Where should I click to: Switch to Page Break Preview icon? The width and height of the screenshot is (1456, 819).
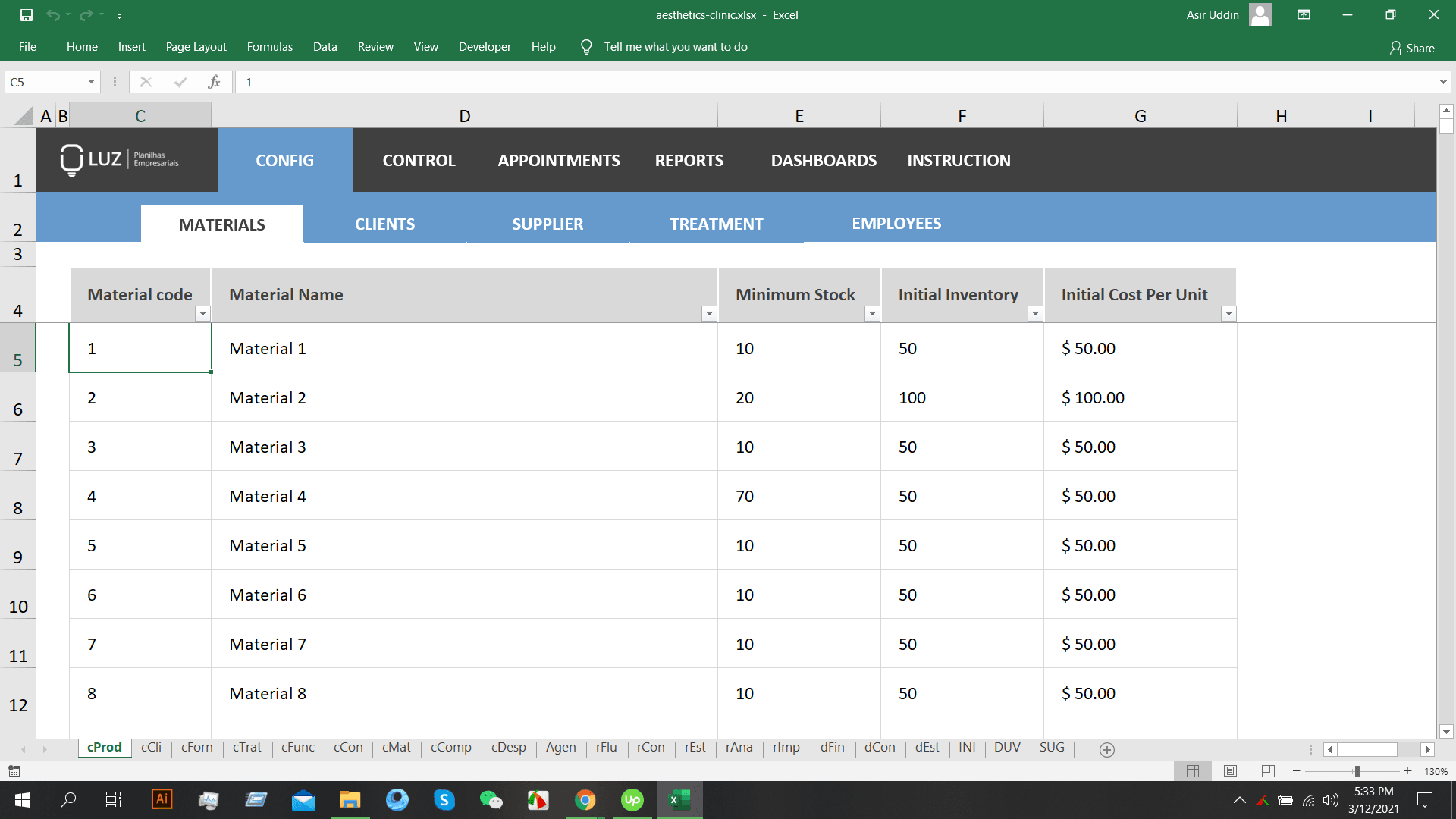[1267, 770]
